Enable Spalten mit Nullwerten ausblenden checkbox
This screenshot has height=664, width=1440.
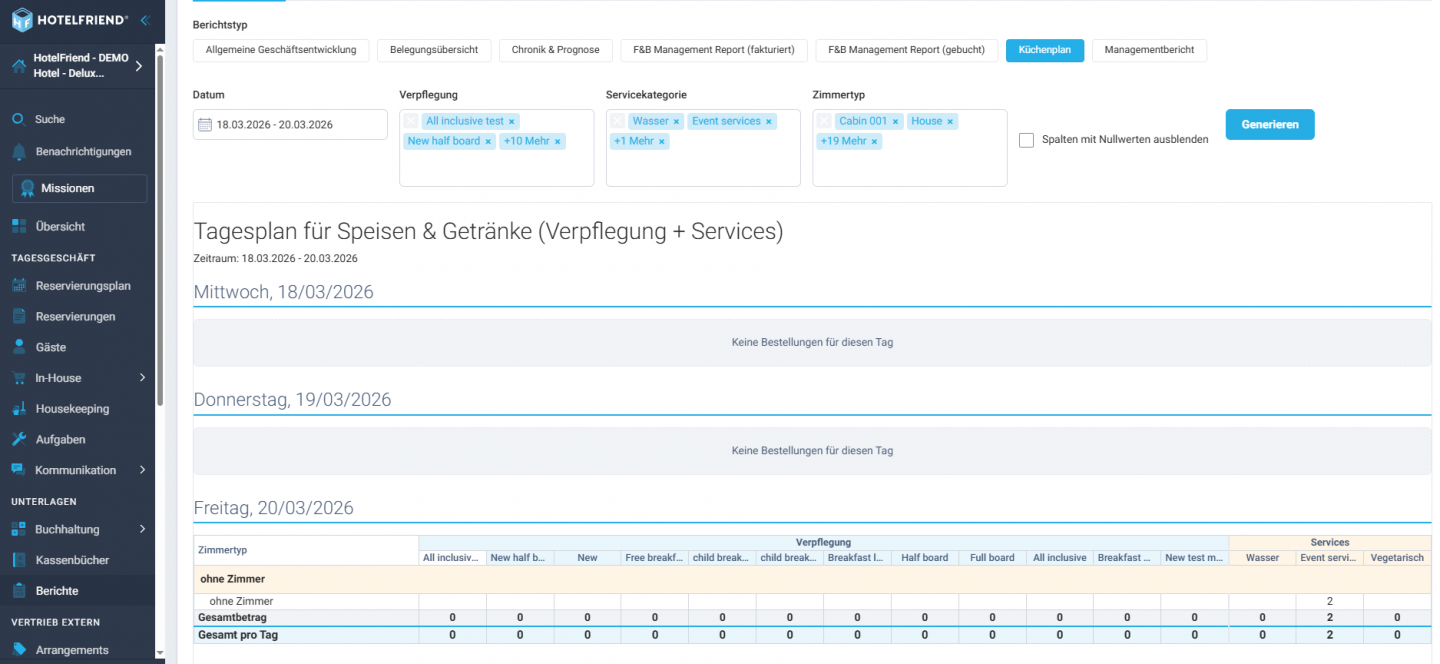click(1026, 140)
